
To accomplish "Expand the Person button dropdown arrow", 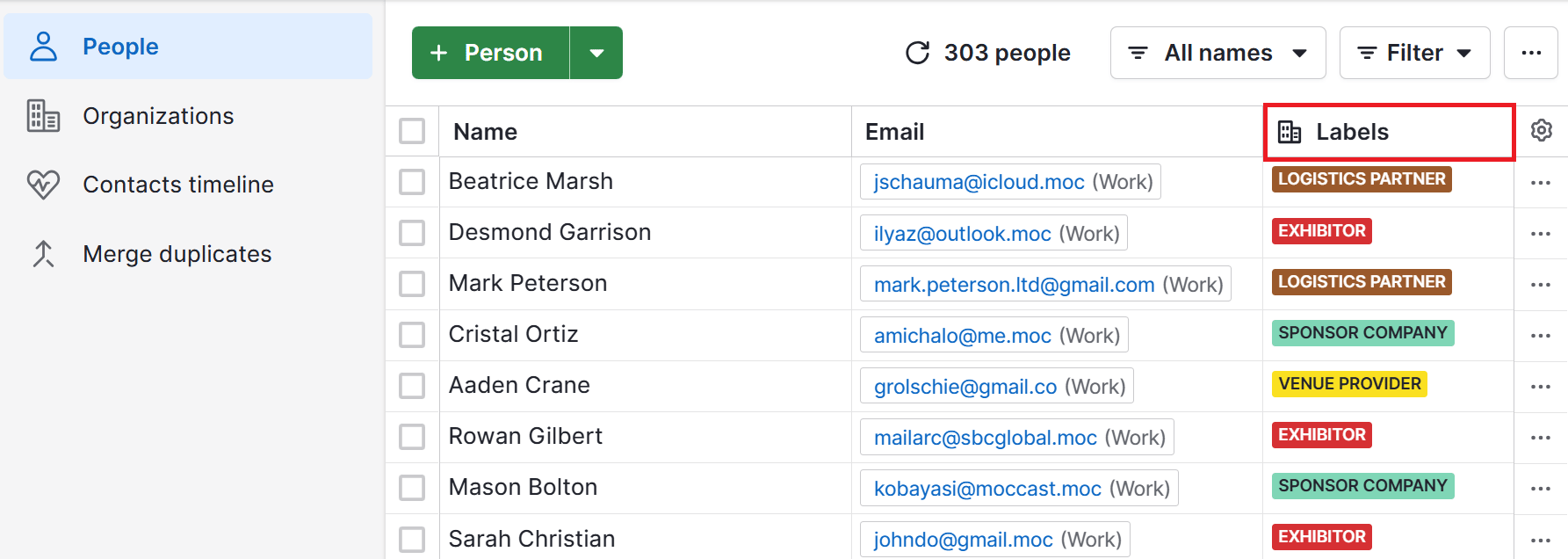I will pyautogui.click(x=596, y=53).
